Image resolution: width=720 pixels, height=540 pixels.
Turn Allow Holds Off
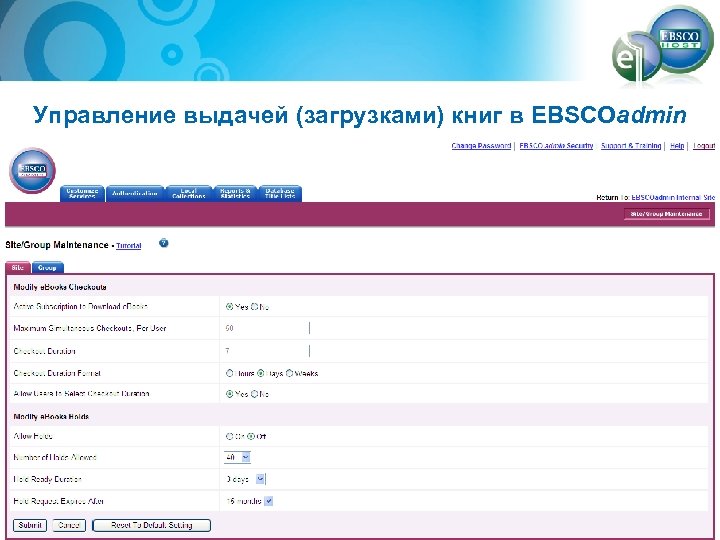point(251,436)
